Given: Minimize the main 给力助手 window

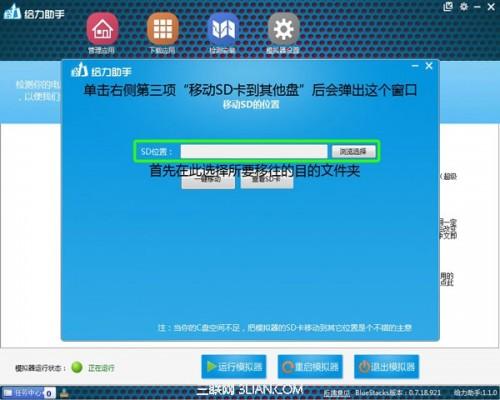Looking at the screenshot, I should pyautogui.click(x=477, y=7).
